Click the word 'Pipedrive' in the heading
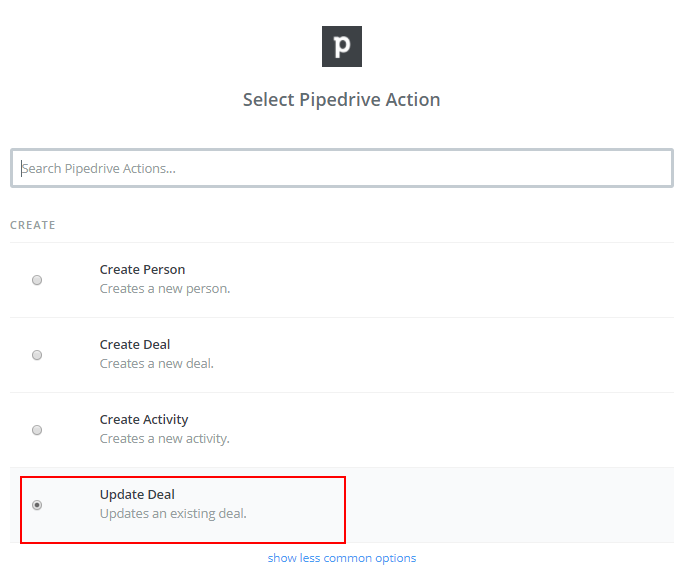The width and height of the screenshot is (687, 577). tap(340, 100)
